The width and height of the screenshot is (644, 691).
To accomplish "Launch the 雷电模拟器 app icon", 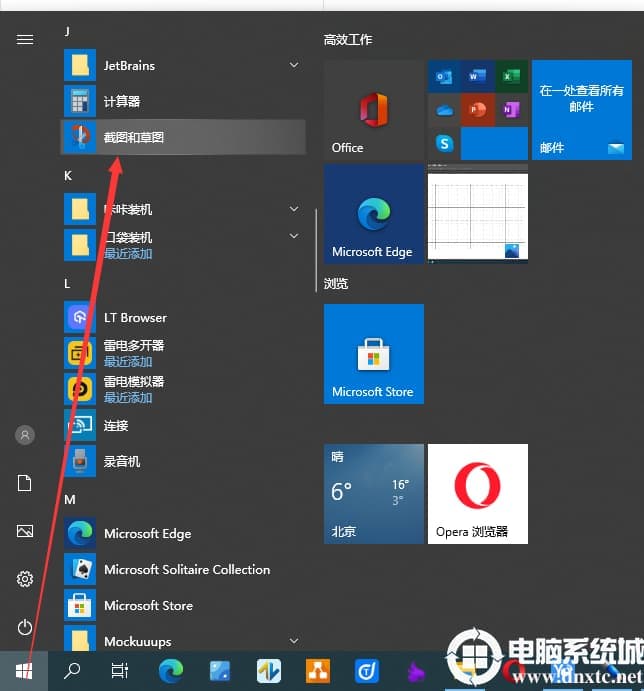I will (80, 389).
